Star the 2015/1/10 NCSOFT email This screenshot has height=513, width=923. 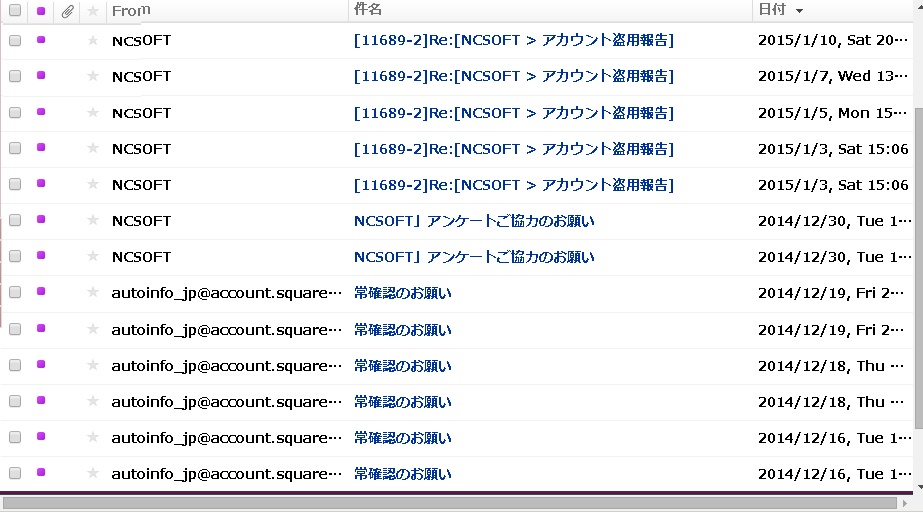93,41
